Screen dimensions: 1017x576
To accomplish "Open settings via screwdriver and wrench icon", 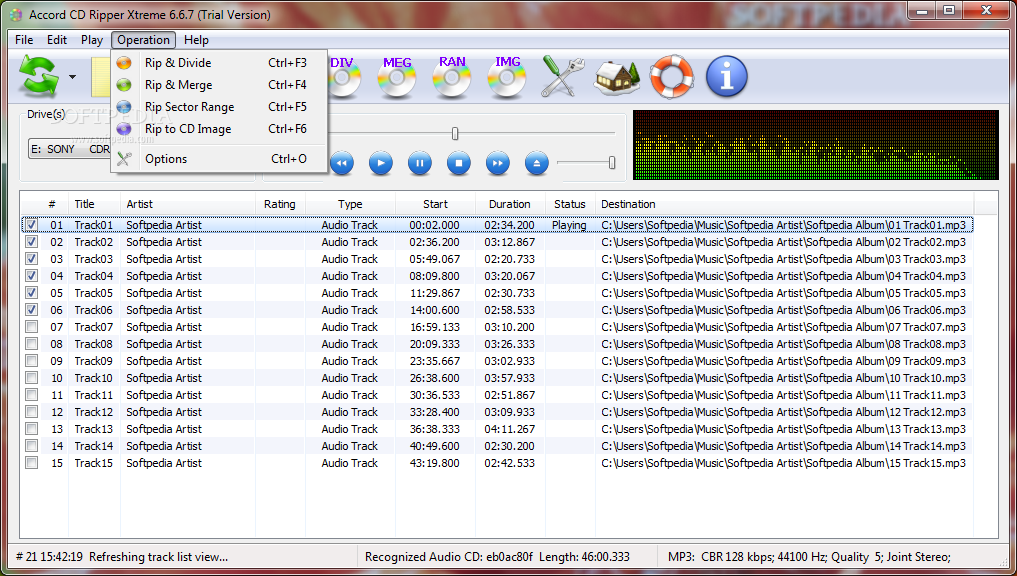I will 562,77.
